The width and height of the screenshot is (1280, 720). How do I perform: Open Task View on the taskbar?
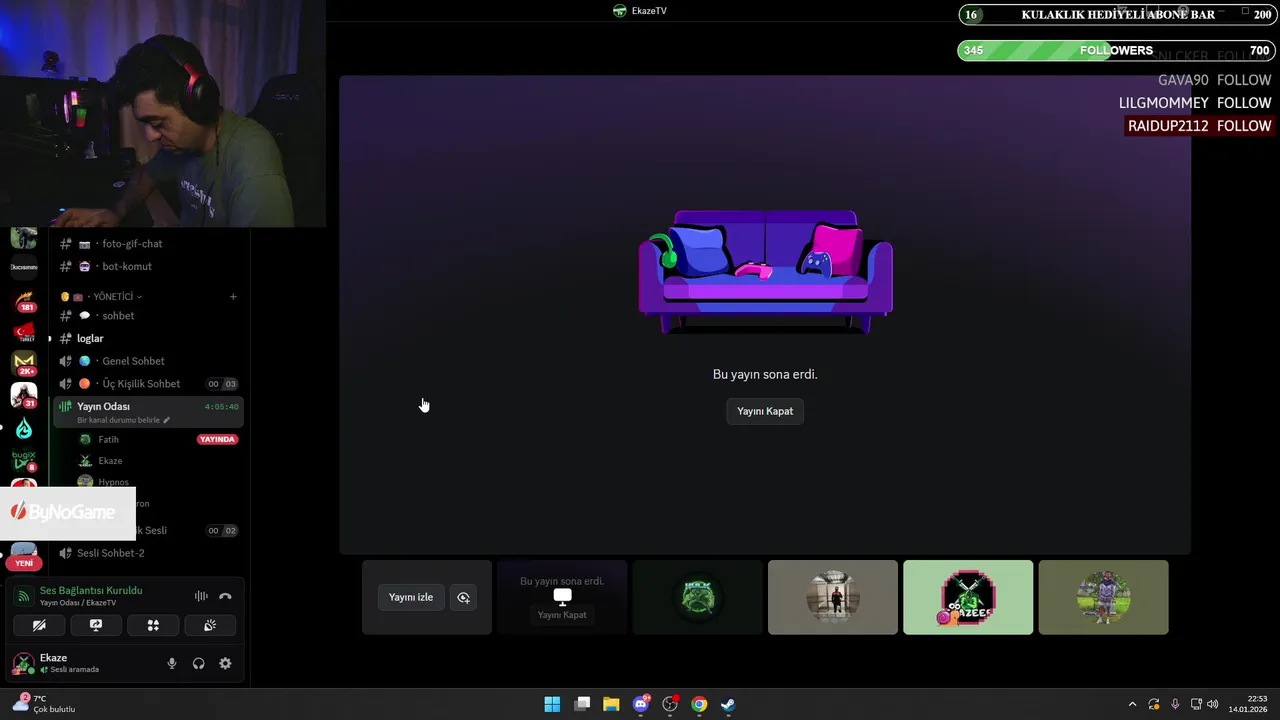click(x=582, y=704)
